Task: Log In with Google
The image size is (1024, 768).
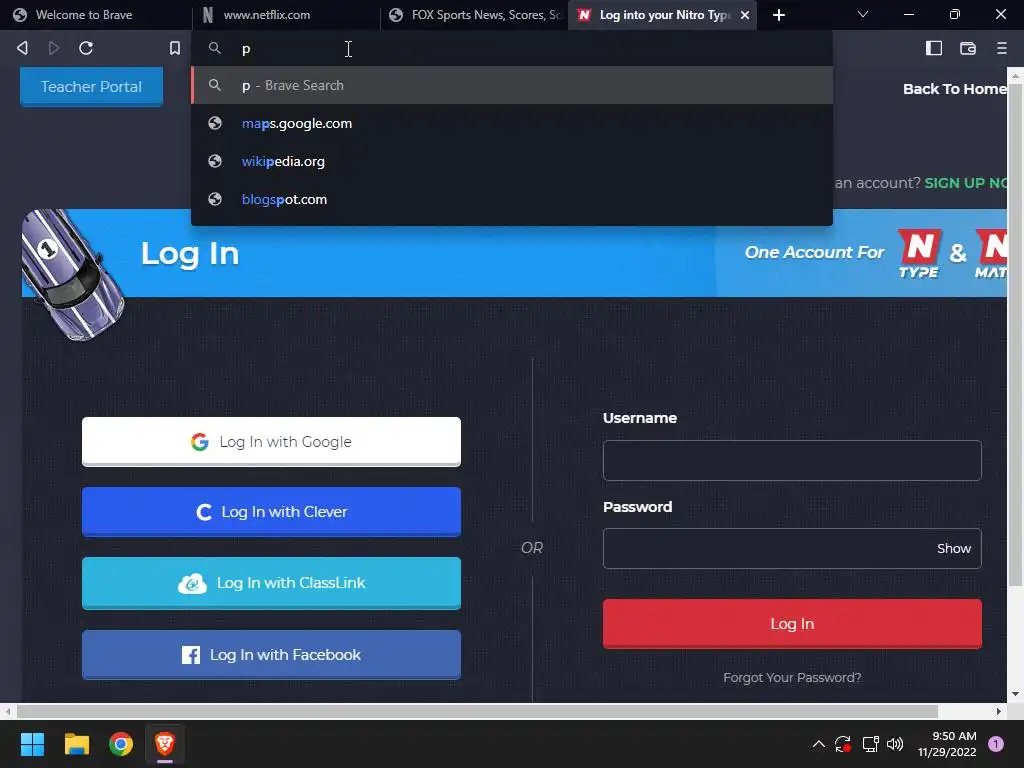Action: pos(271,441)
